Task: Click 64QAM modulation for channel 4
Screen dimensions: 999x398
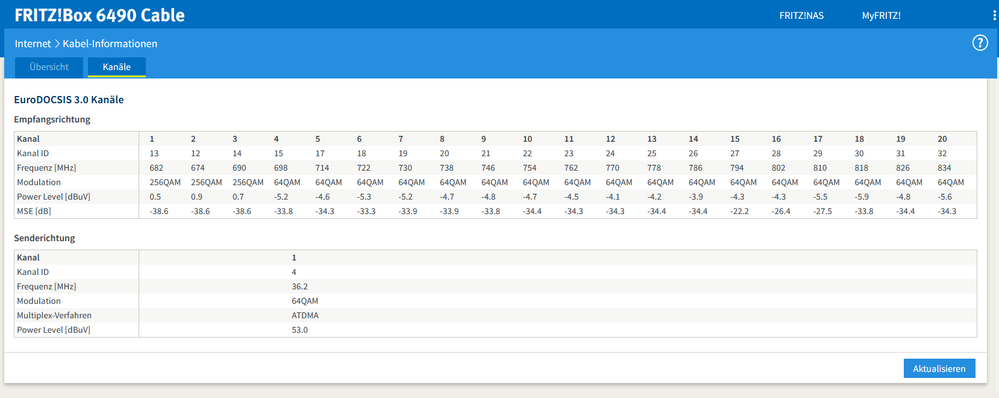Action: pyautogui.click(x=287, y=182)
